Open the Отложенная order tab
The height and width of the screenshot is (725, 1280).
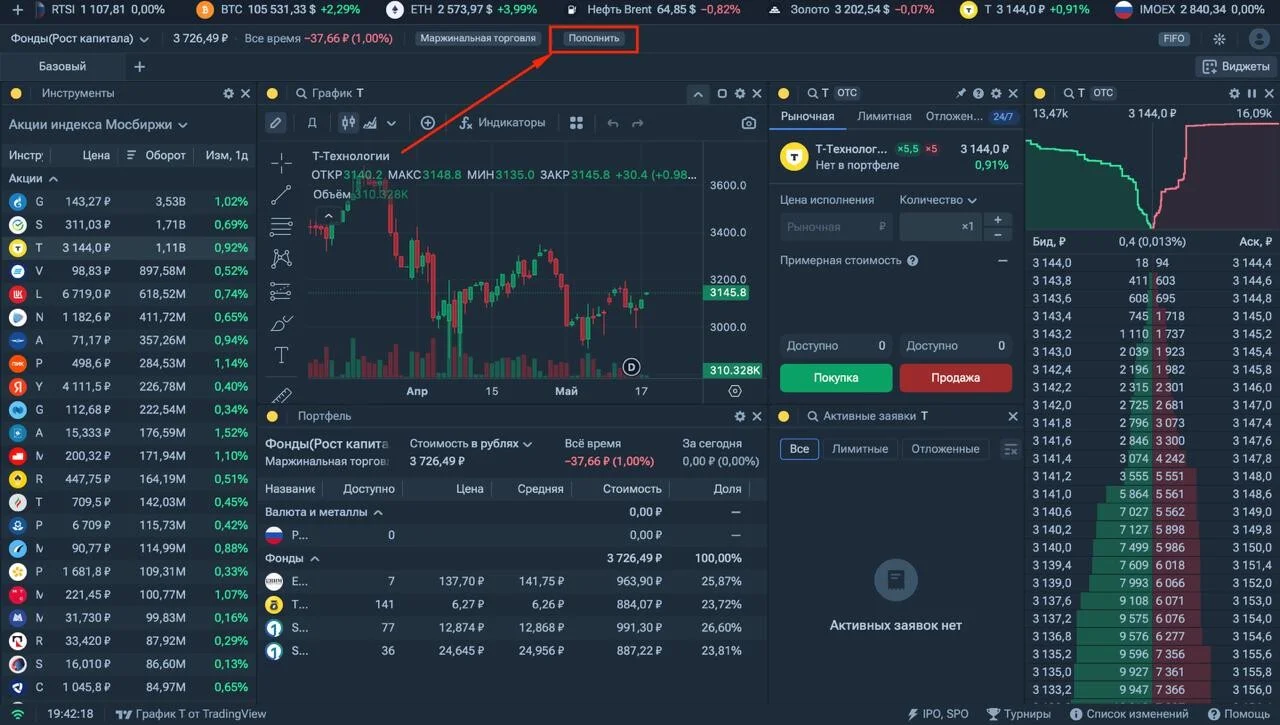954,117
